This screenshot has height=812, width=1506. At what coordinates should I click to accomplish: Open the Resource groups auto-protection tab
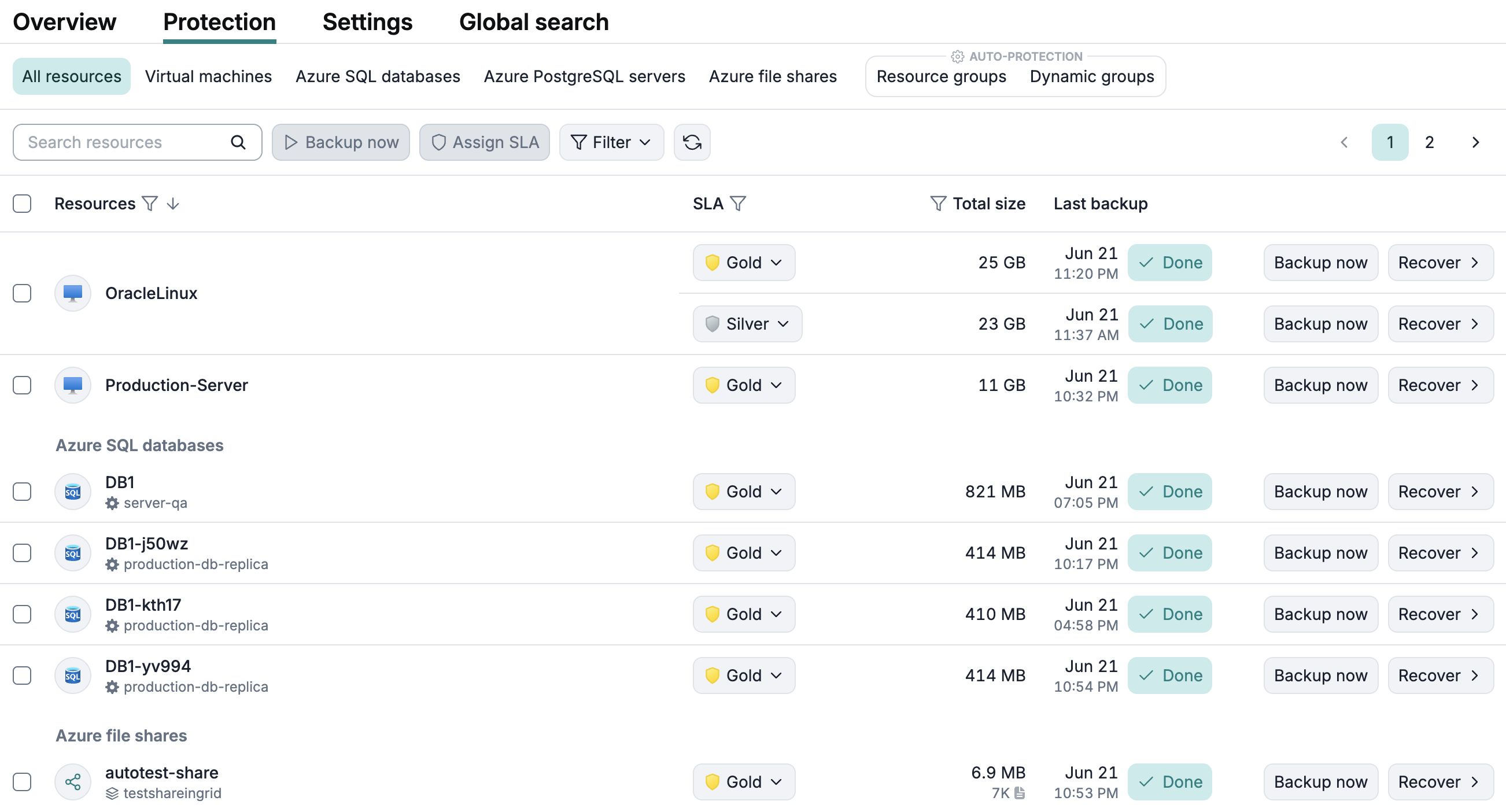(942, 76)
